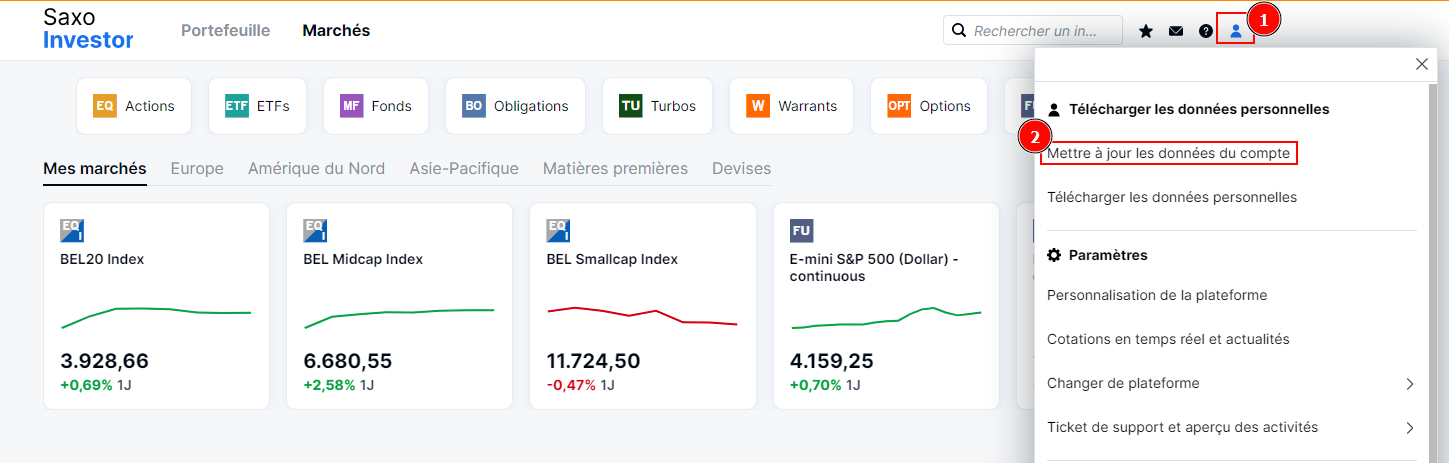Click in the Rechercher un instrument field

click(1035, 31)
